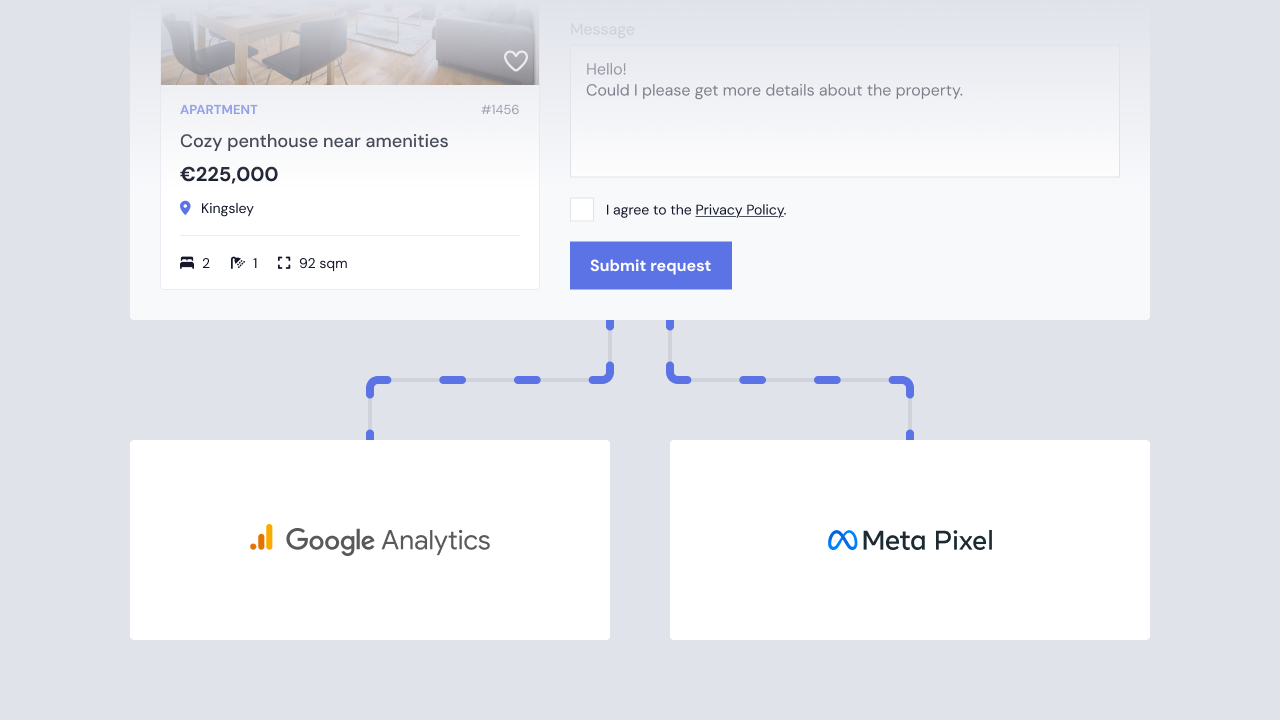Click the listing number #1456
Screen dimensions: 1280x720
click(x=500, y=110)
